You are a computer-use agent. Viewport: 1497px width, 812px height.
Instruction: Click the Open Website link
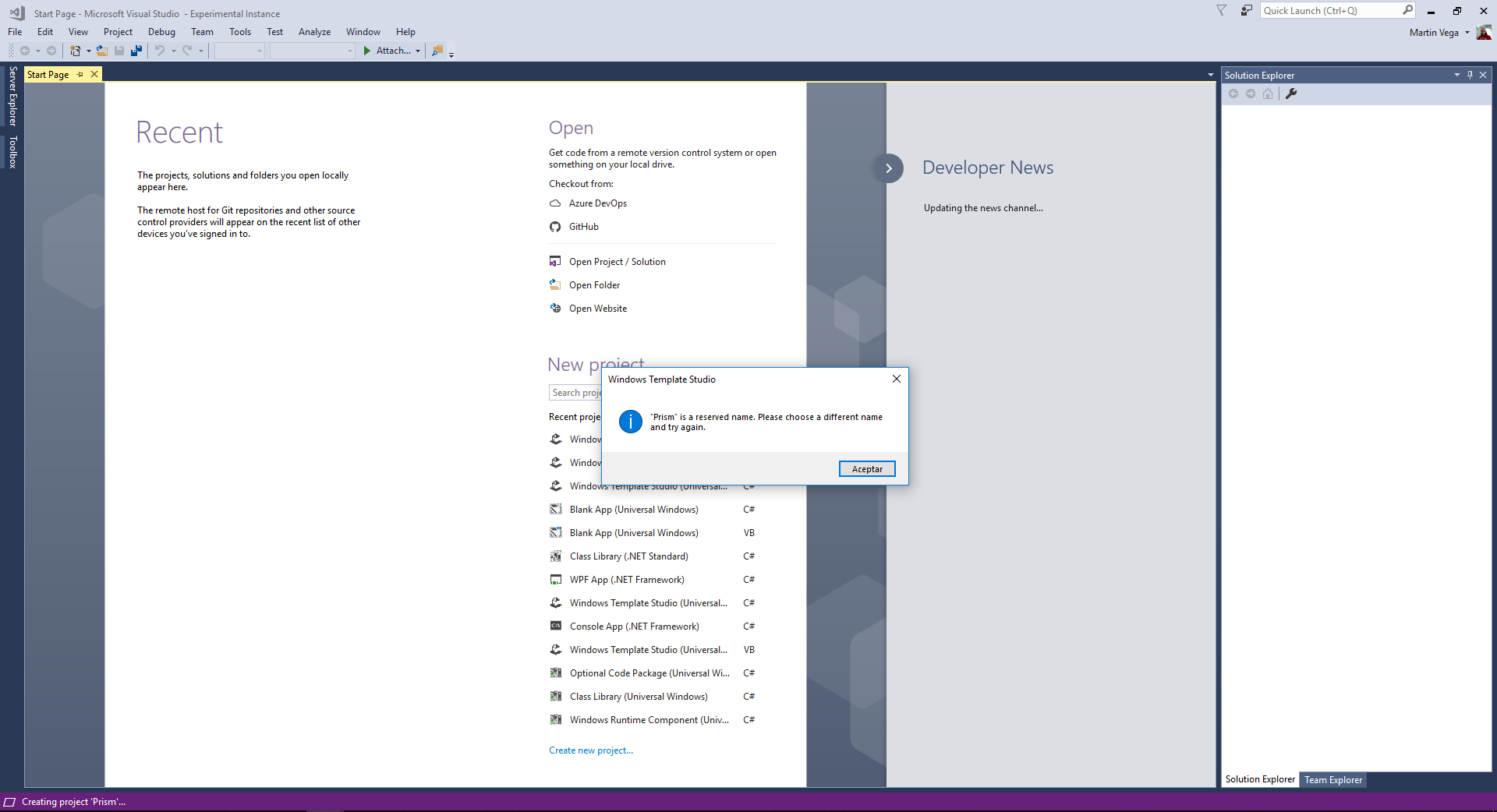click(597, 309)
